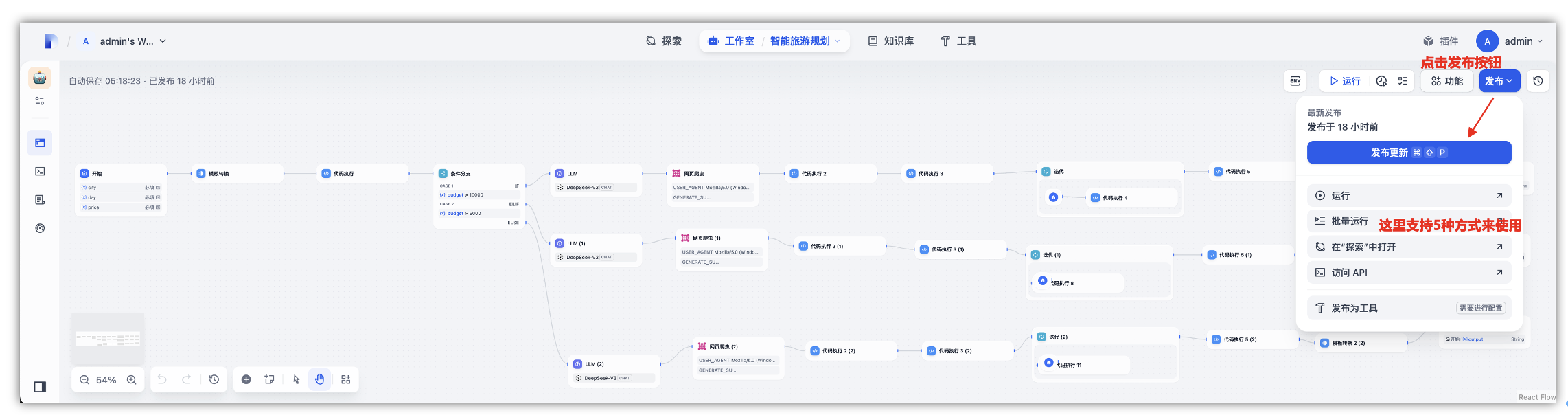Click the workflow minimap thumbnail

(108, 339)
